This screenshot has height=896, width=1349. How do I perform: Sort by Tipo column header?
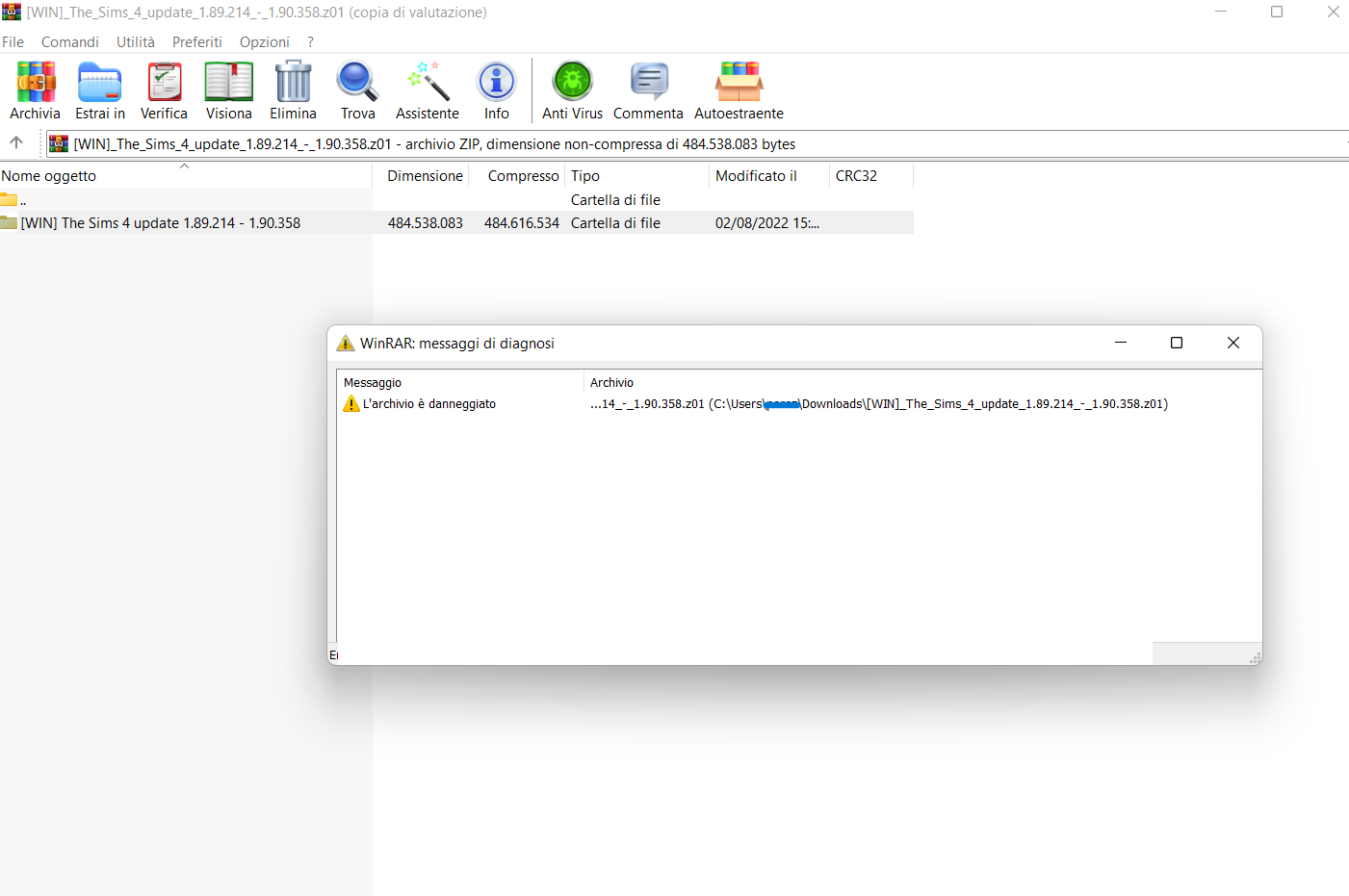pos(637,175)
